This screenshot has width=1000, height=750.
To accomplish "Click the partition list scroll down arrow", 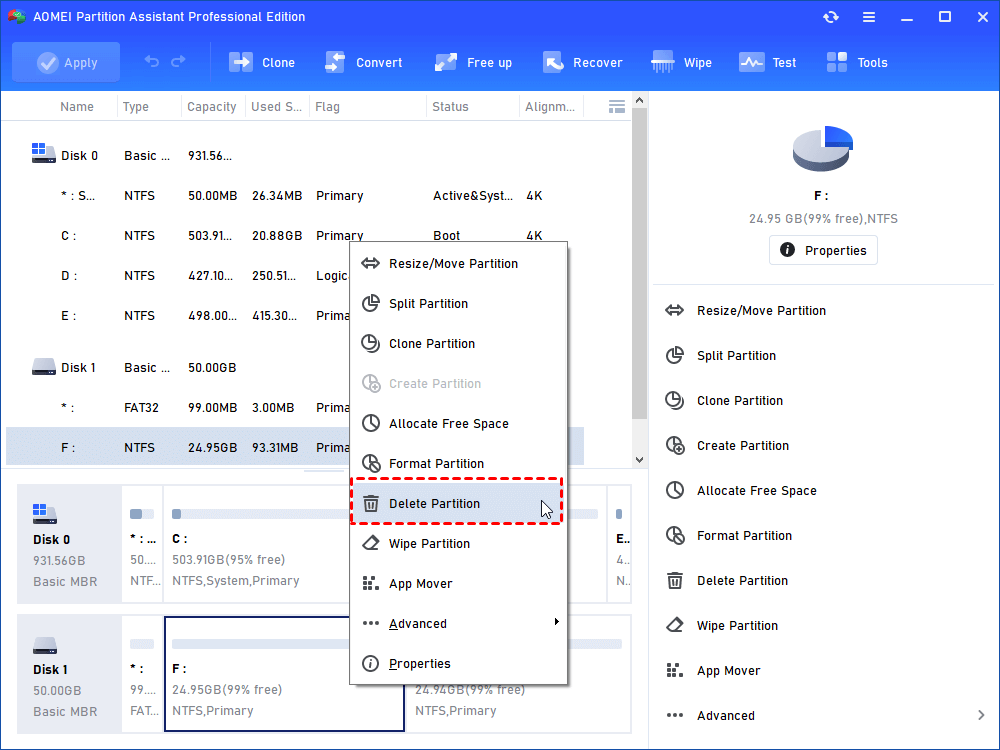I will [640, 460].
